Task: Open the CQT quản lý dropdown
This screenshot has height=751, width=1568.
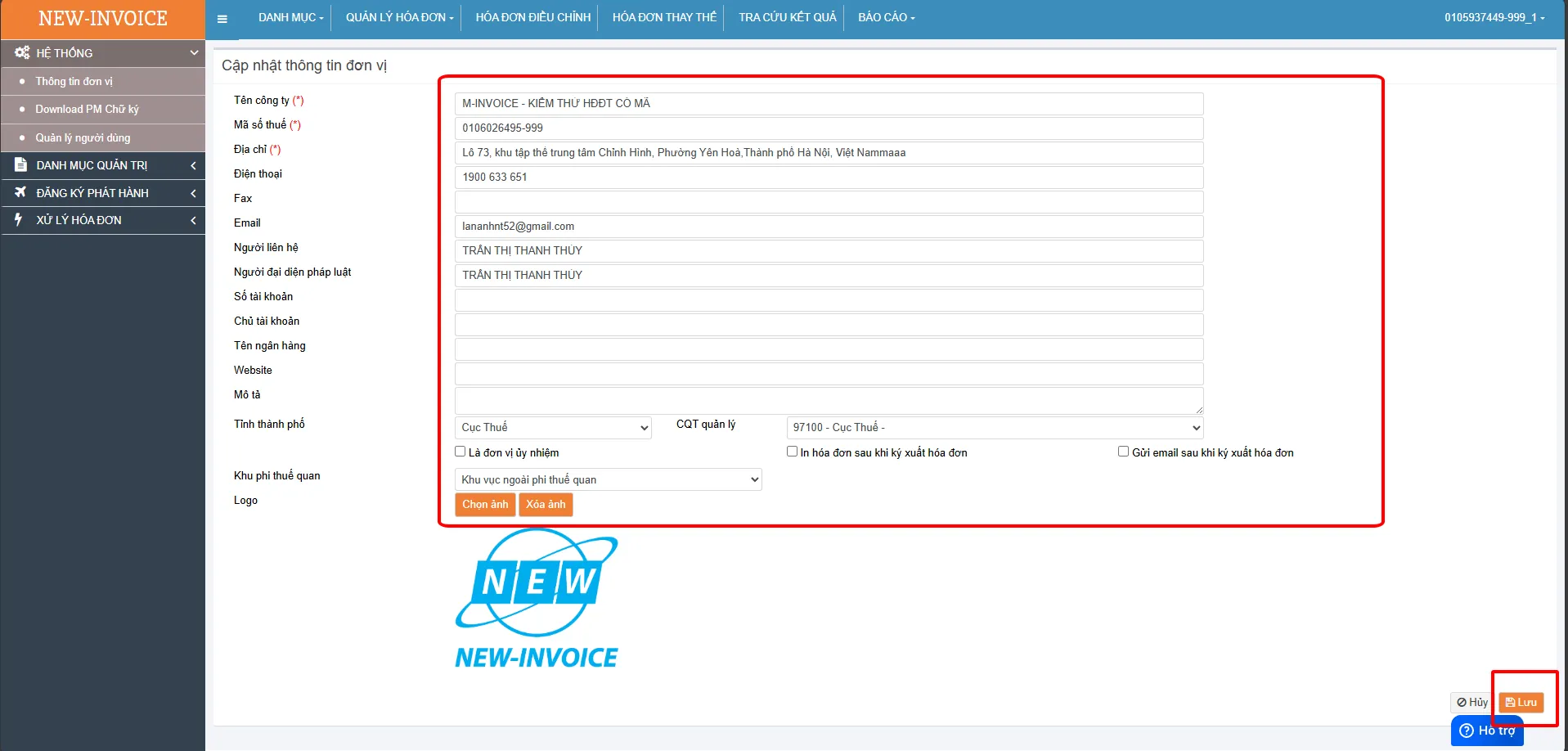Action: [x=995, y=427]
